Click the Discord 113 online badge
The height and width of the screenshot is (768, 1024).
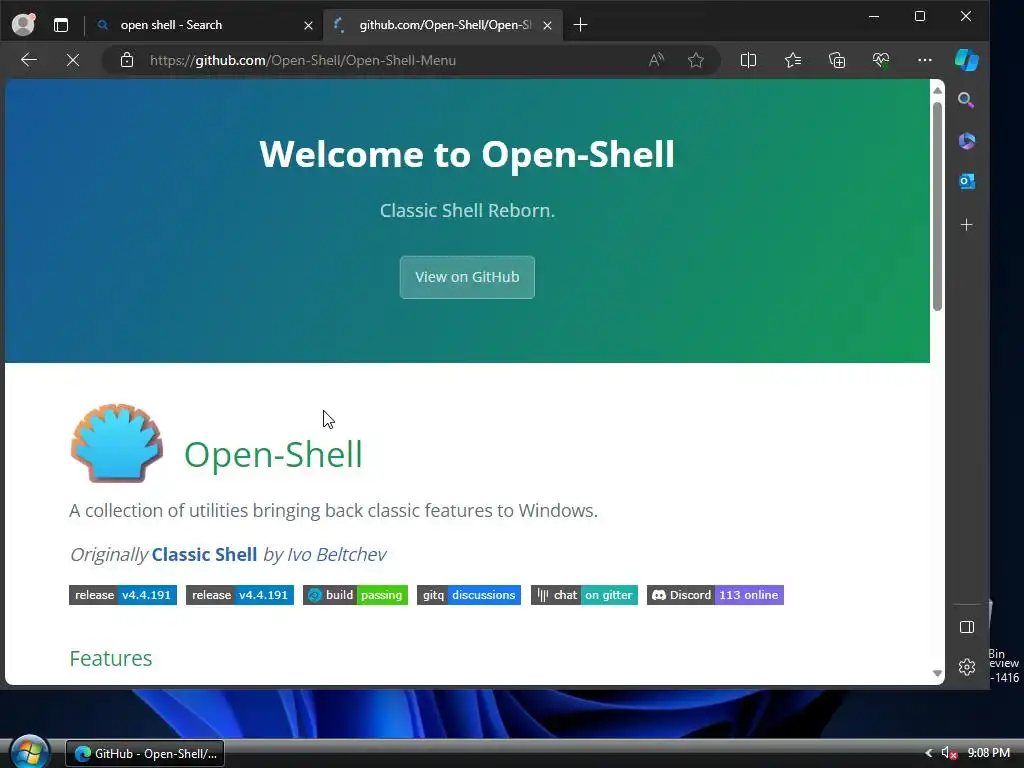[715, 595]
